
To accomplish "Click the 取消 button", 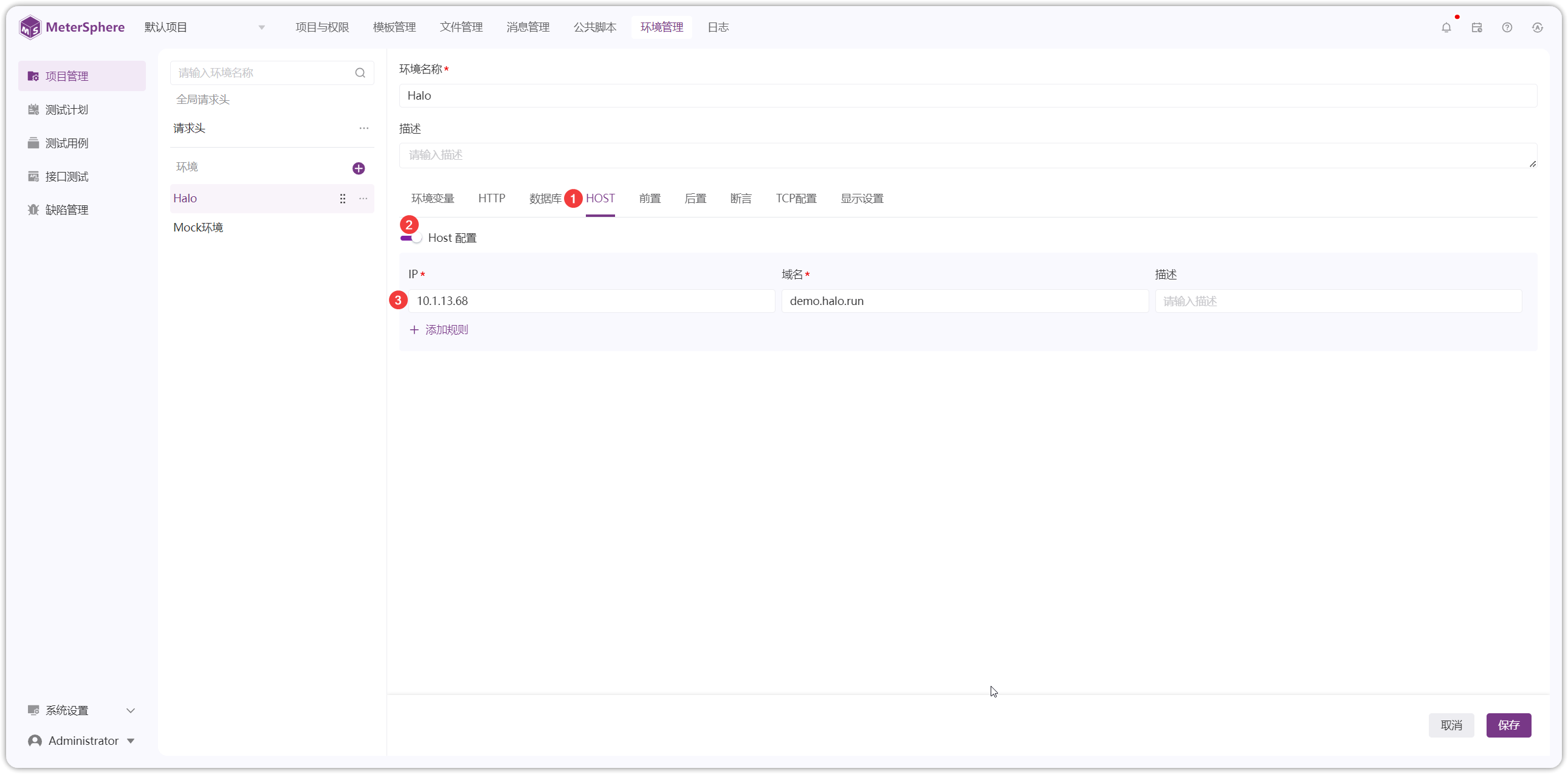I will pos(1452,725).
